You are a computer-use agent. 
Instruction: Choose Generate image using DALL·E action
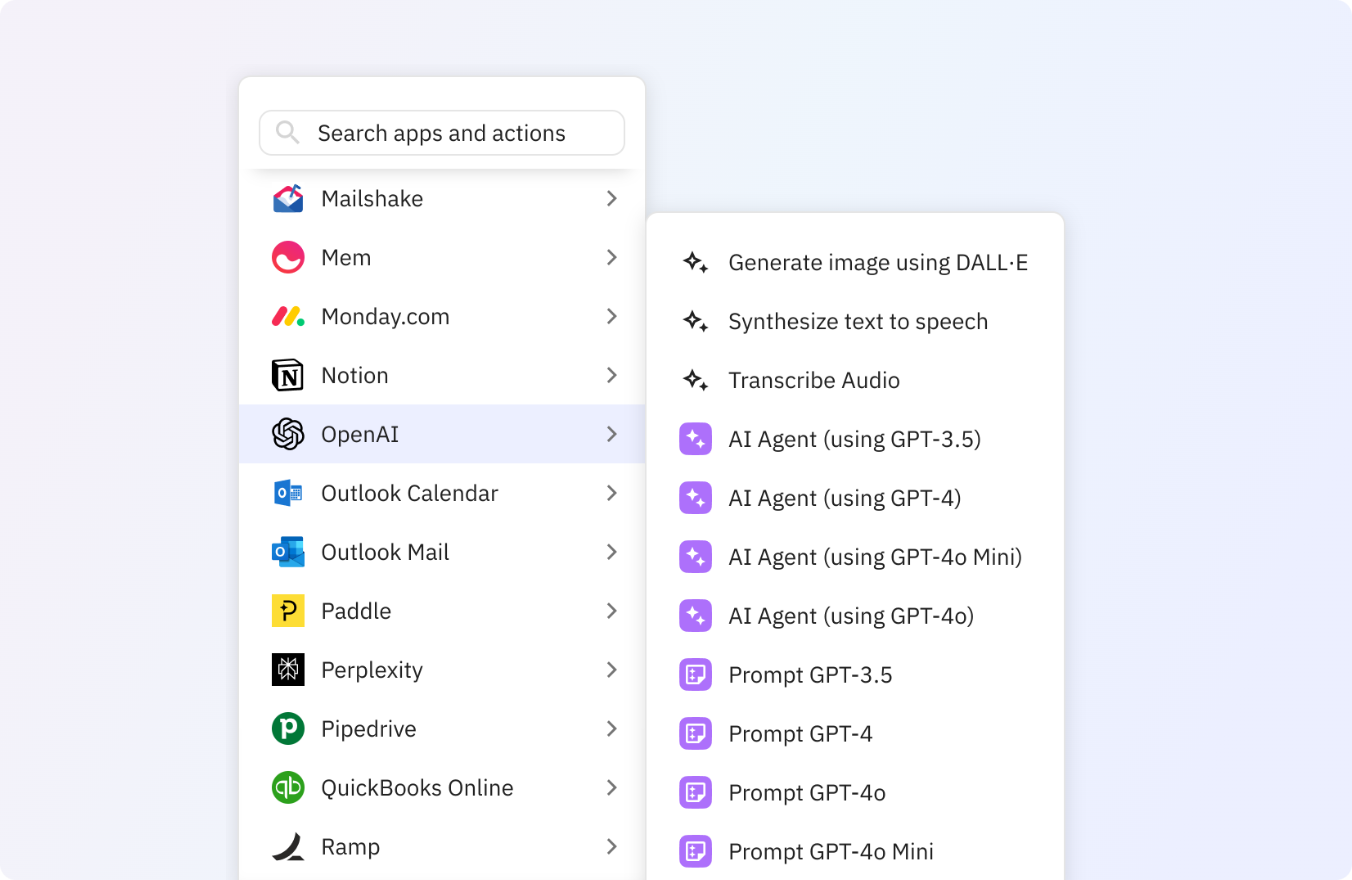[x=878, y=263]
